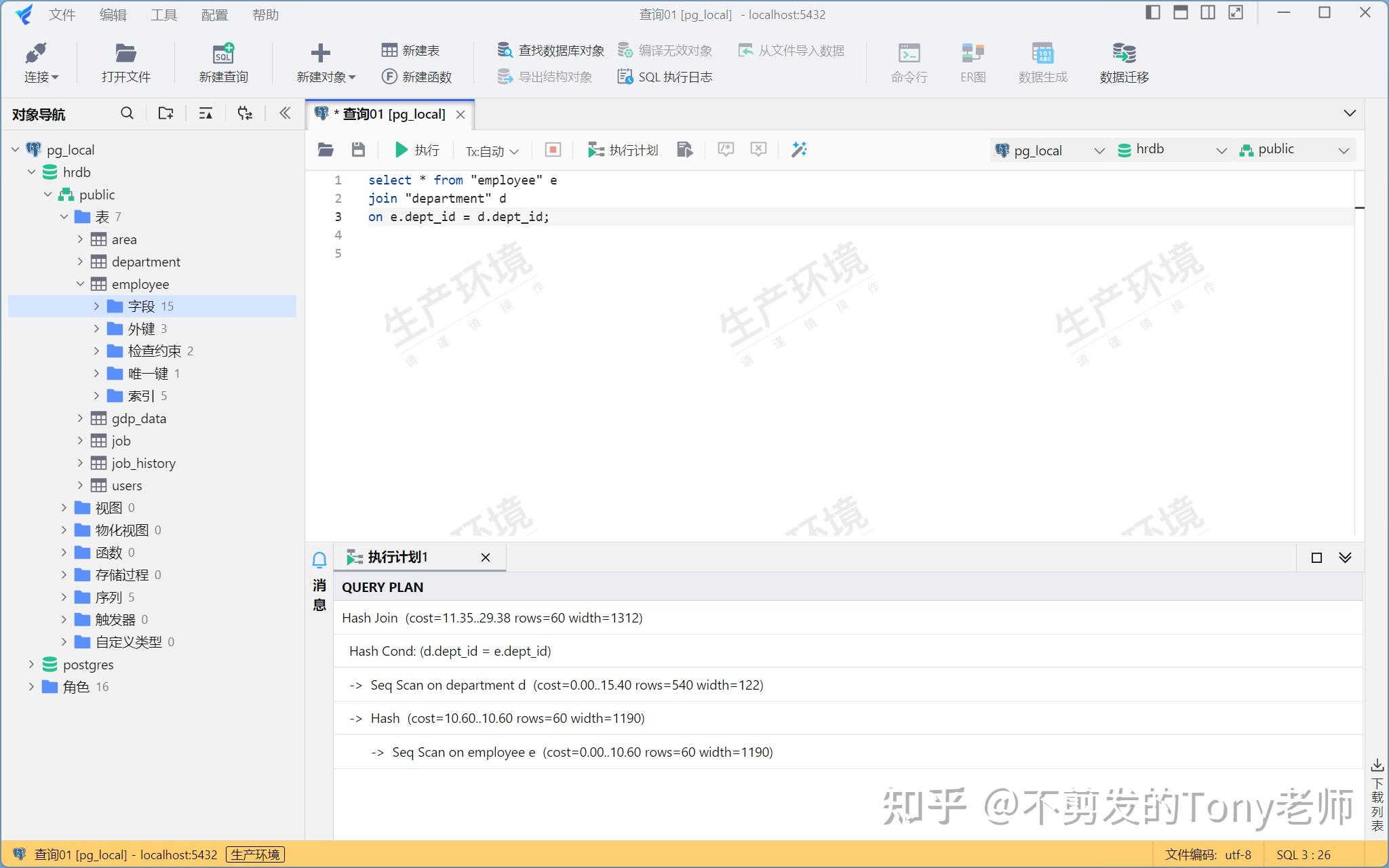The image size is (1389, 868).
Task: Beautify SQL using the magic wand icon
Action: [799, 149]
